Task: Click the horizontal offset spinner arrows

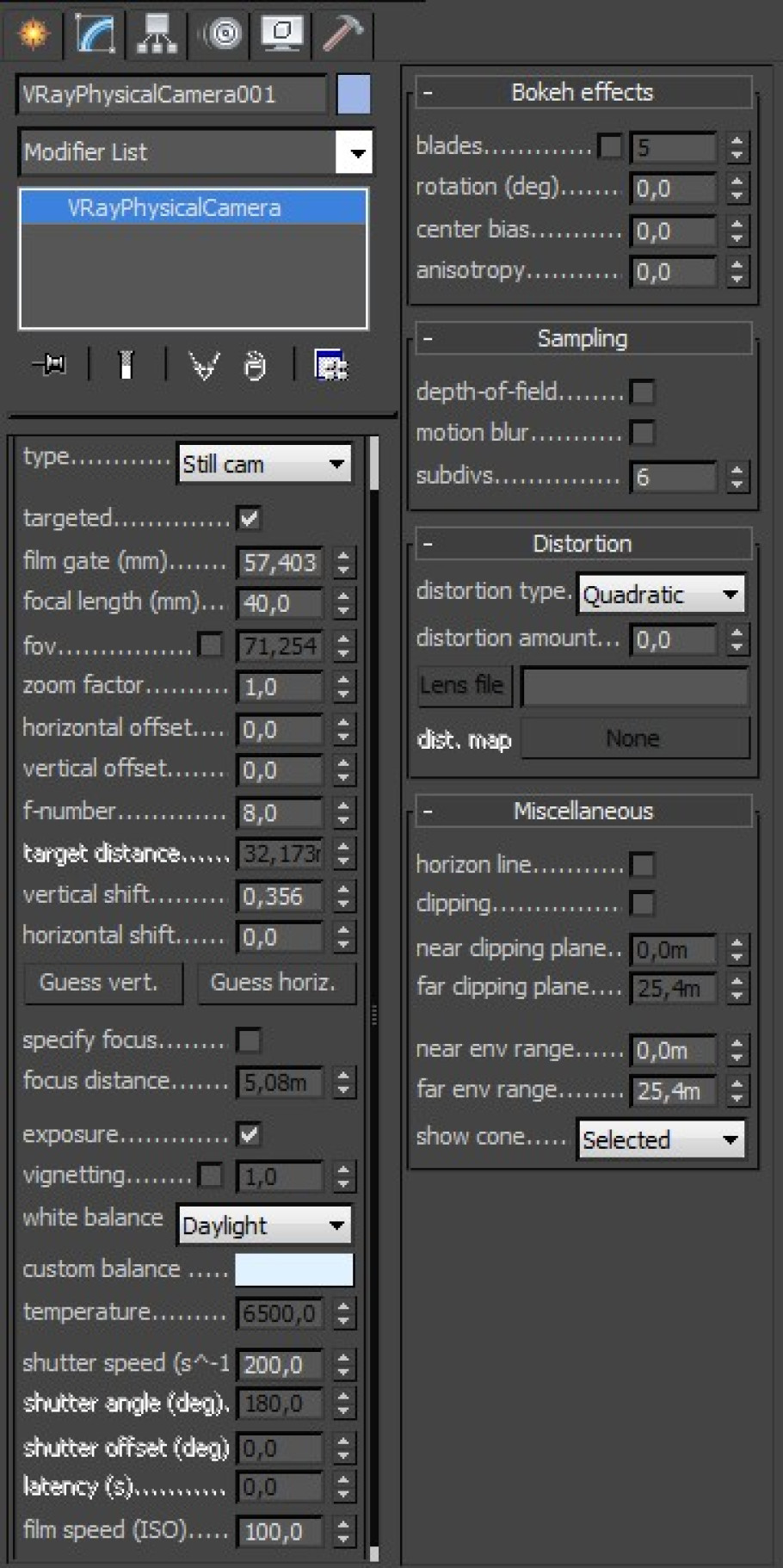Action: tap(343, 729)
